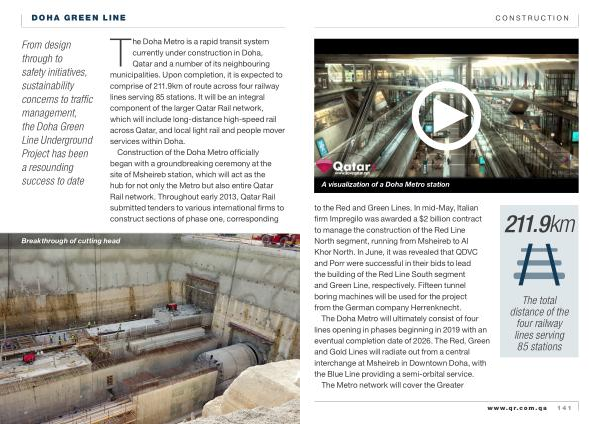Click the italic intro 'From design through to'

(x=46, y=52)
